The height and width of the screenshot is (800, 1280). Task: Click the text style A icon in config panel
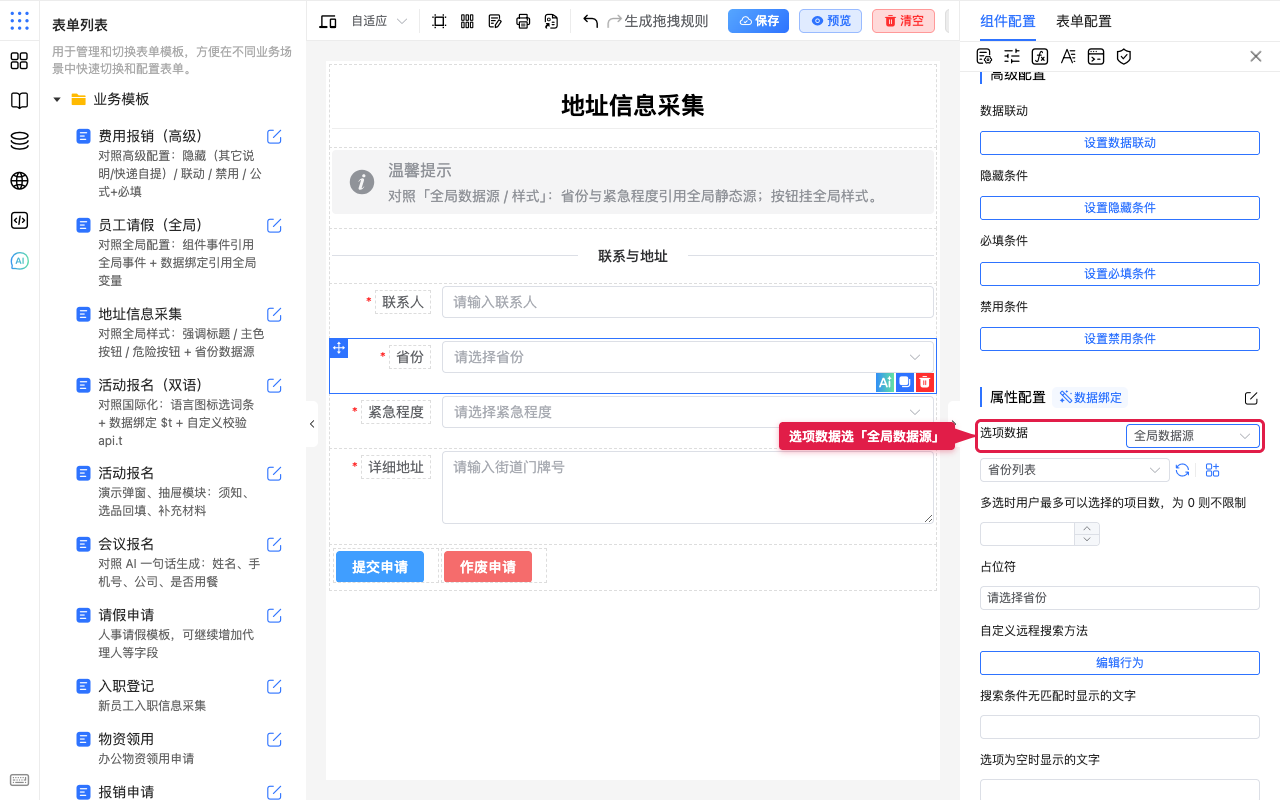pos(1068,56)
